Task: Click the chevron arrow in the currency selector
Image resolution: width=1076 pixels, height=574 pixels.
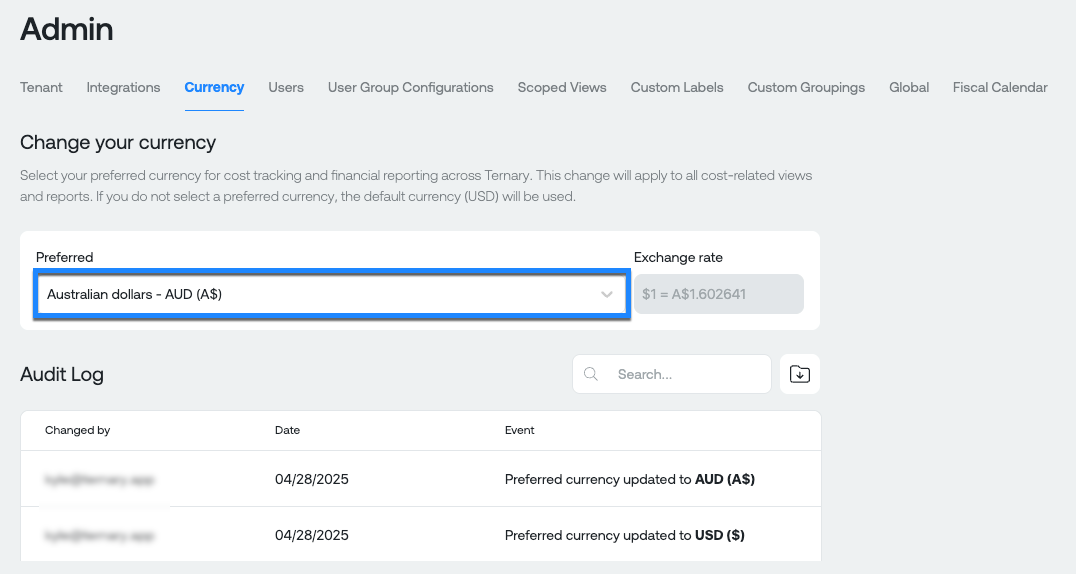Action: coord(607,295)
